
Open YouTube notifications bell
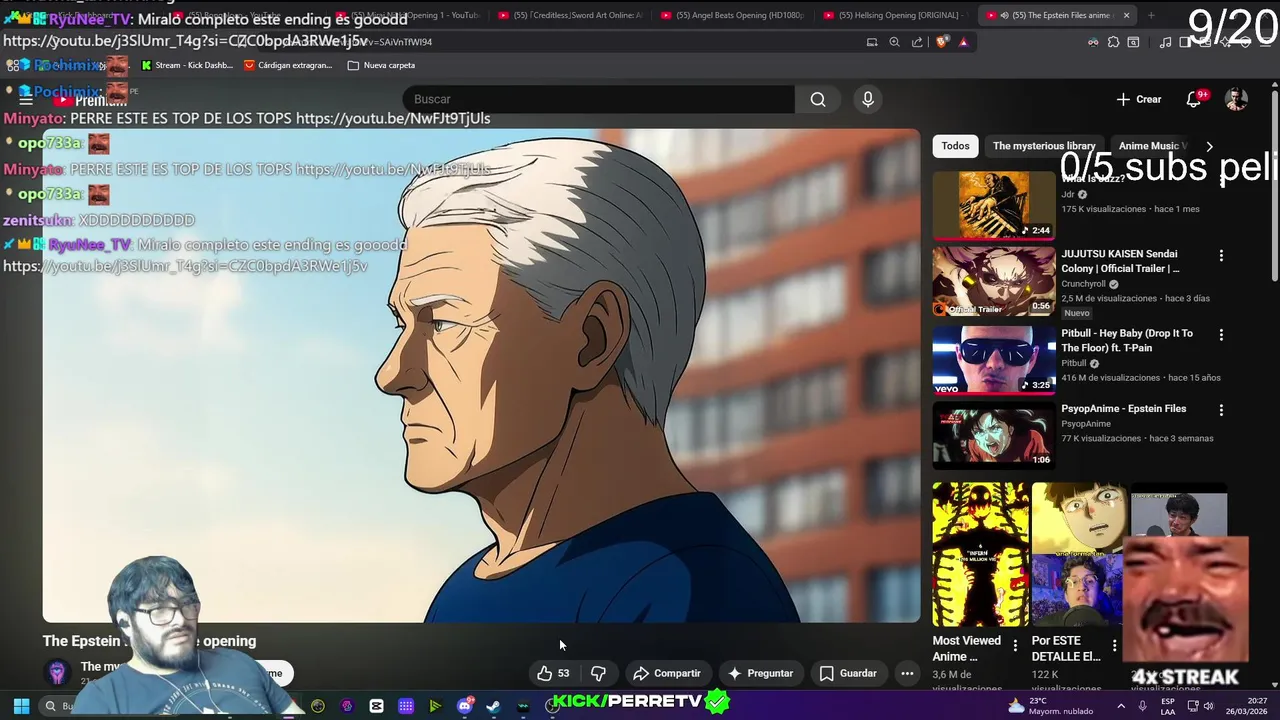pyautogui.click(x=1194, y=99)
